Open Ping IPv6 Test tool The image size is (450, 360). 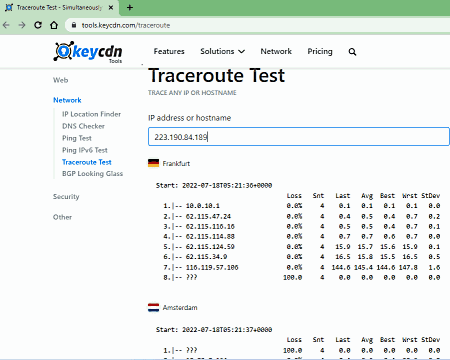[x=85, y=150]
